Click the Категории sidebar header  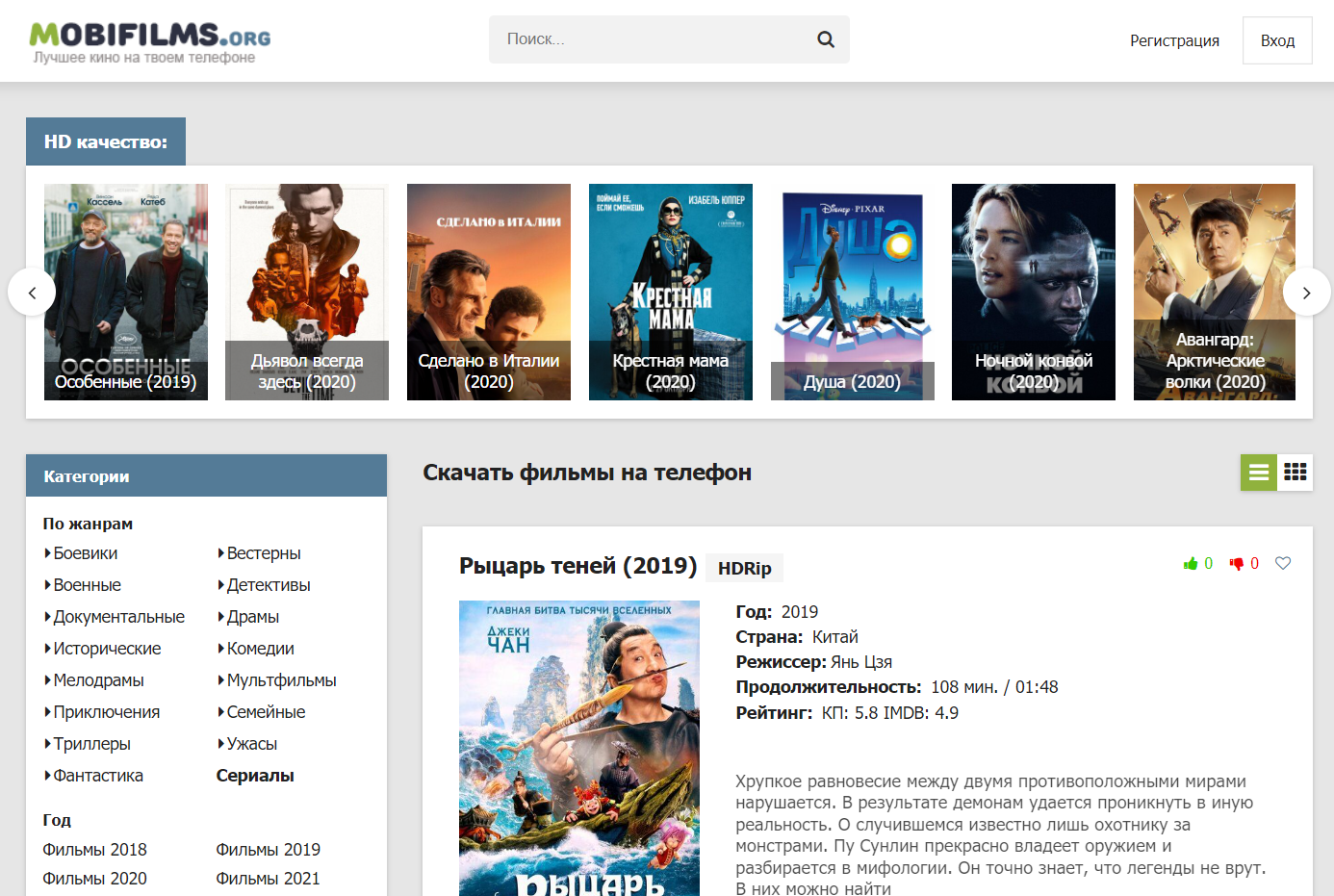point(206,475)
